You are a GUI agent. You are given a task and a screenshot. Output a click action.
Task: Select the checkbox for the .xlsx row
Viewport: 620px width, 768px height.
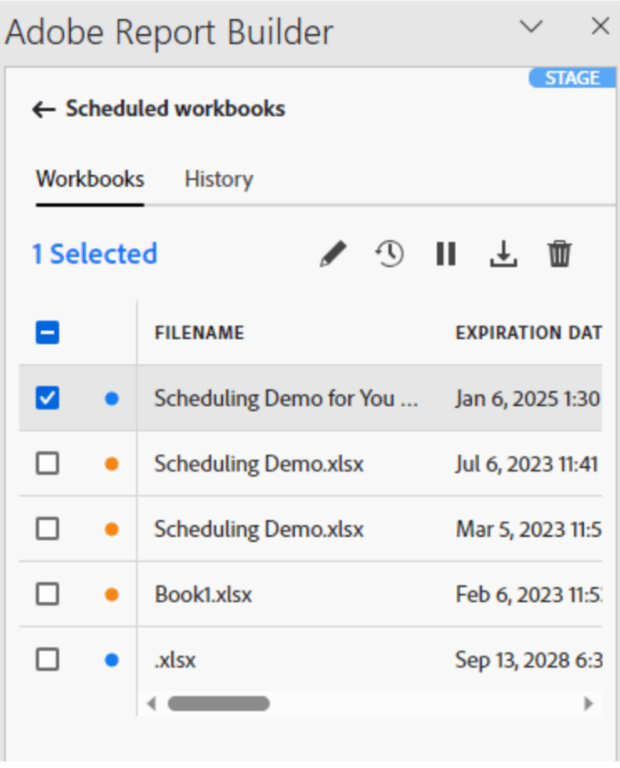(x=48, y=659)
